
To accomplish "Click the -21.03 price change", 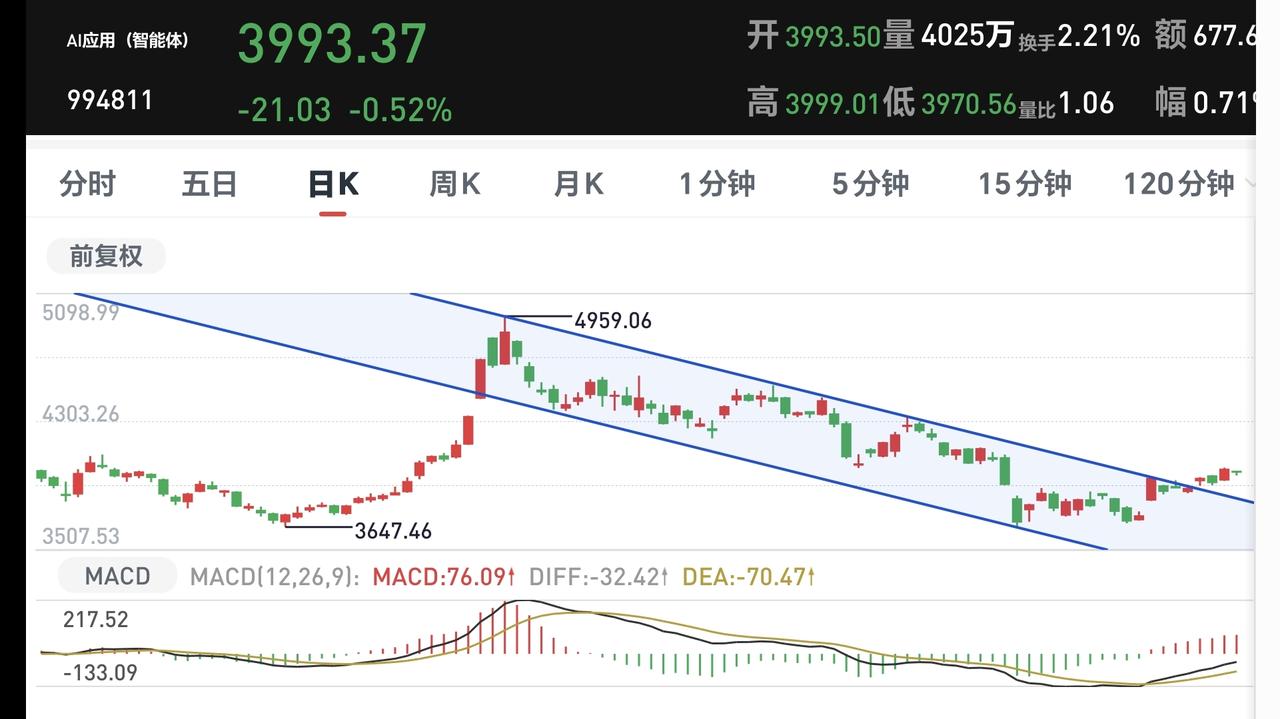I will click(x=284, y=110).
